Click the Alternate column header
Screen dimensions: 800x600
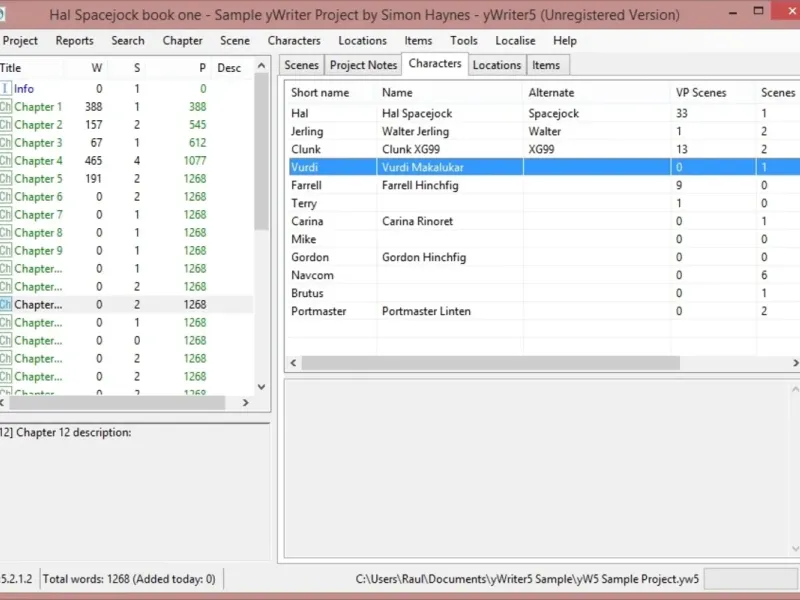(x=597, y=93)
